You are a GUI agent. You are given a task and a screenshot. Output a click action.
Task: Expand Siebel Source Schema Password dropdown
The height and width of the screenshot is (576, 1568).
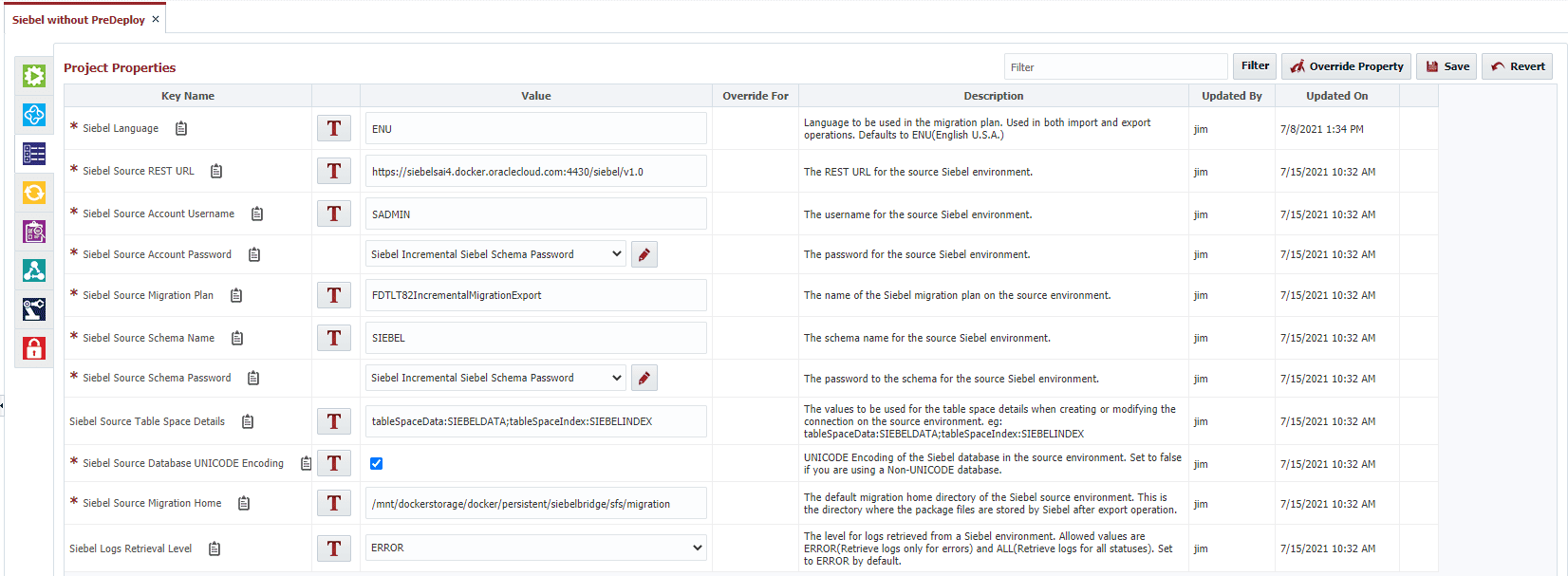(495, 378)
